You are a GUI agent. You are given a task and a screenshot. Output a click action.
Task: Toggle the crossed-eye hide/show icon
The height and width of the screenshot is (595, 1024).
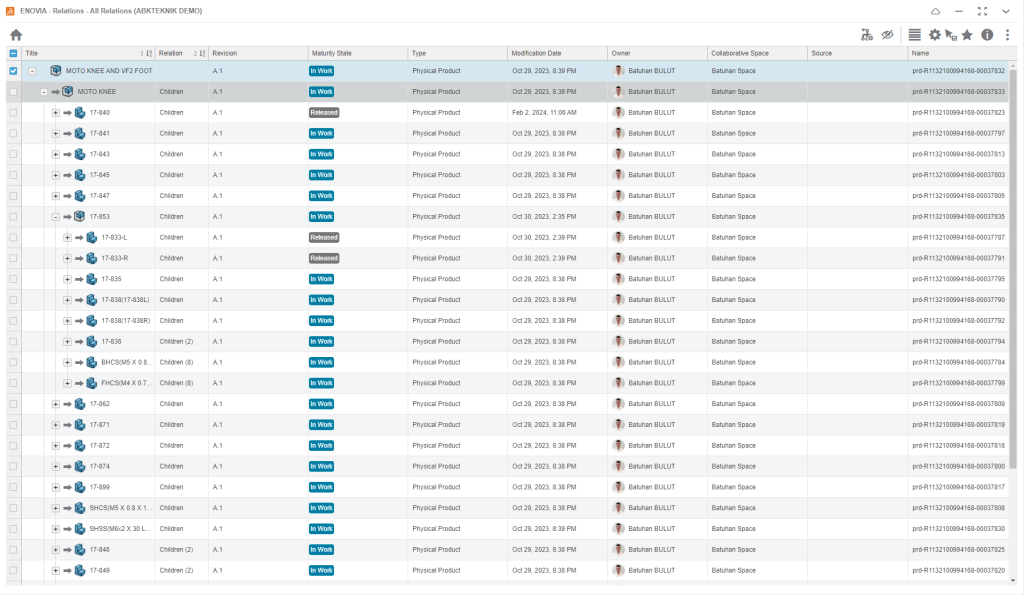[887, 35]
